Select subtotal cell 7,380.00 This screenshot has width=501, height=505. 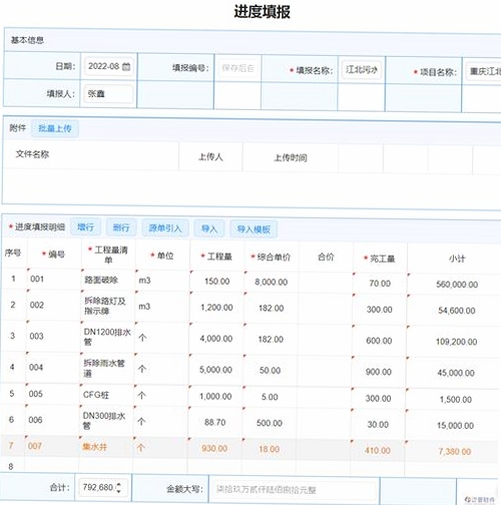[x=455, y=452]
